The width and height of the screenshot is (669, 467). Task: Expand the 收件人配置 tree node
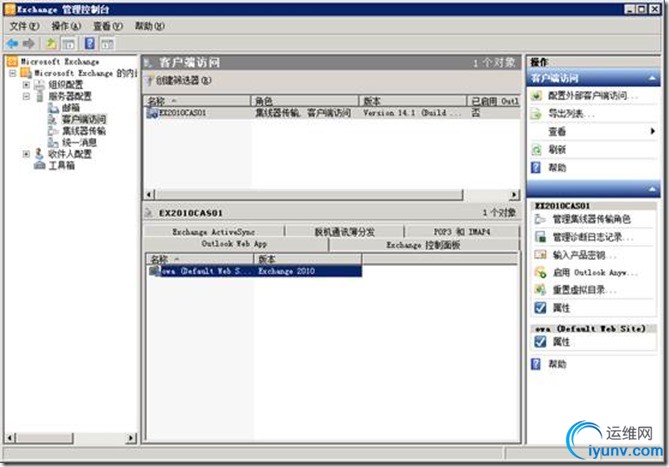click(26, 154)
